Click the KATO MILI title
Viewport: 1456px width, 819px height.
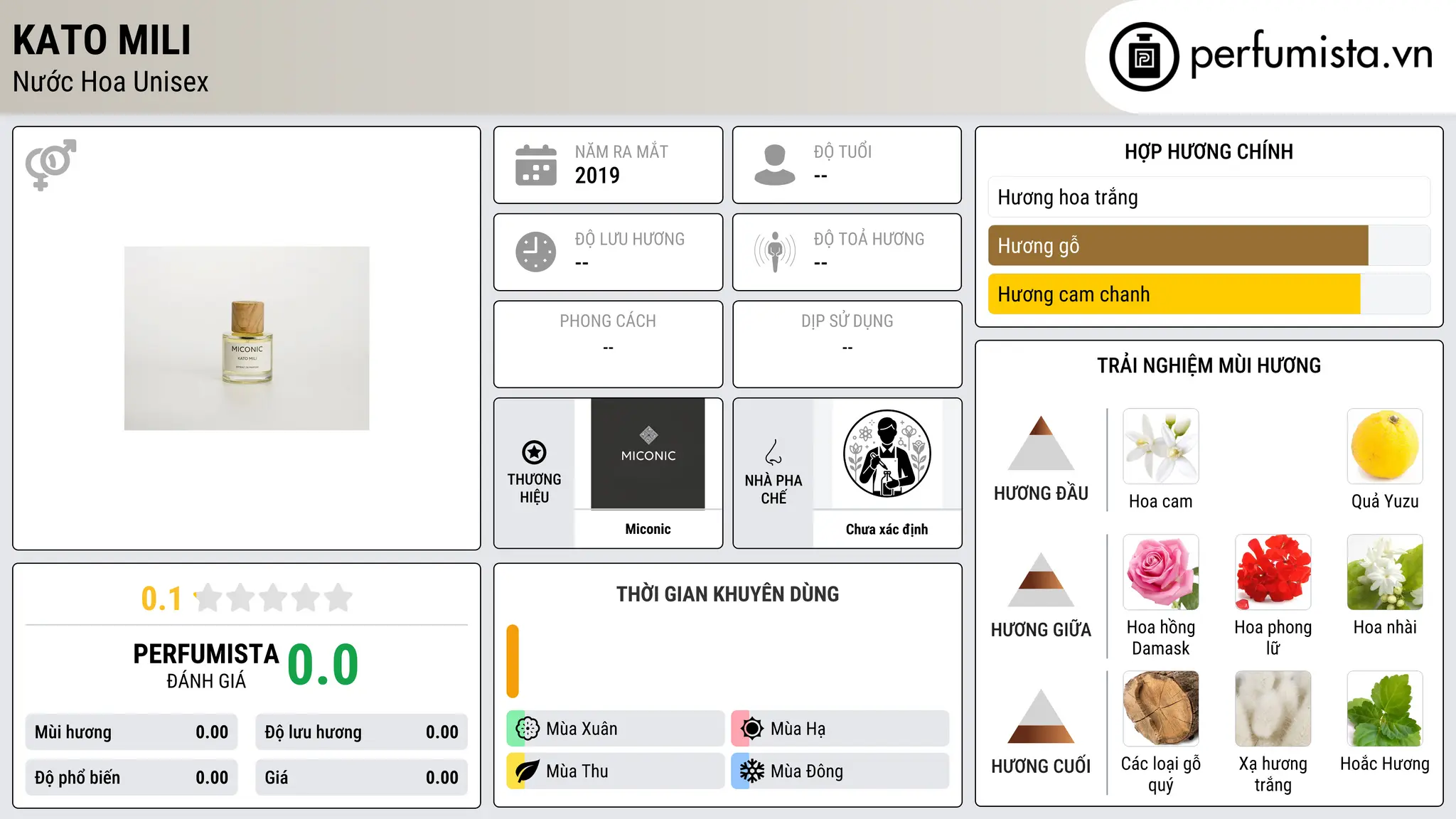tap(102, 40)
